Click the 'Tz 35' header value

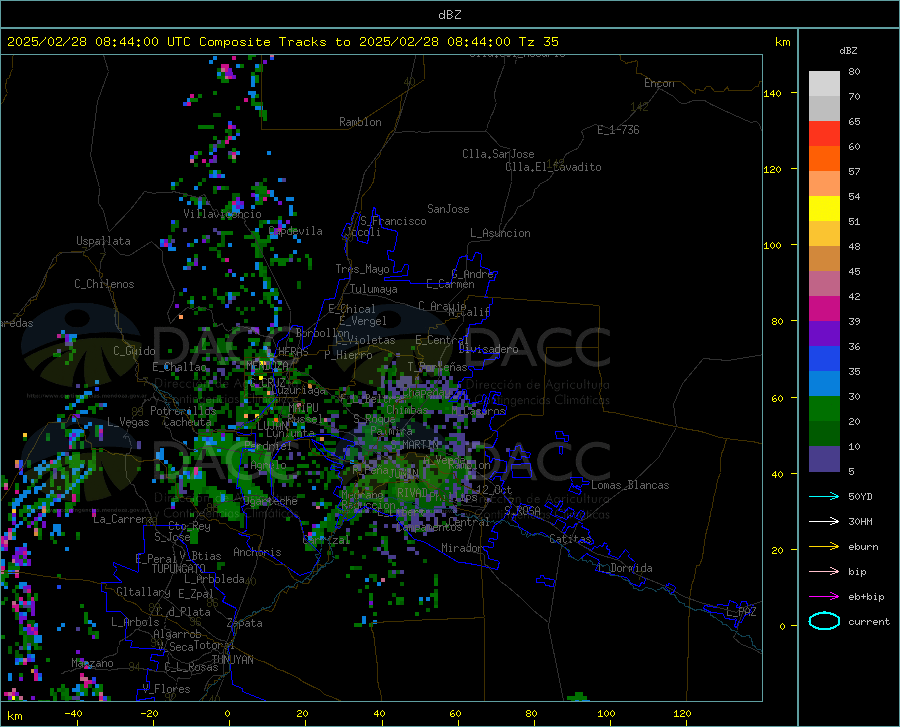coord(539,42)
